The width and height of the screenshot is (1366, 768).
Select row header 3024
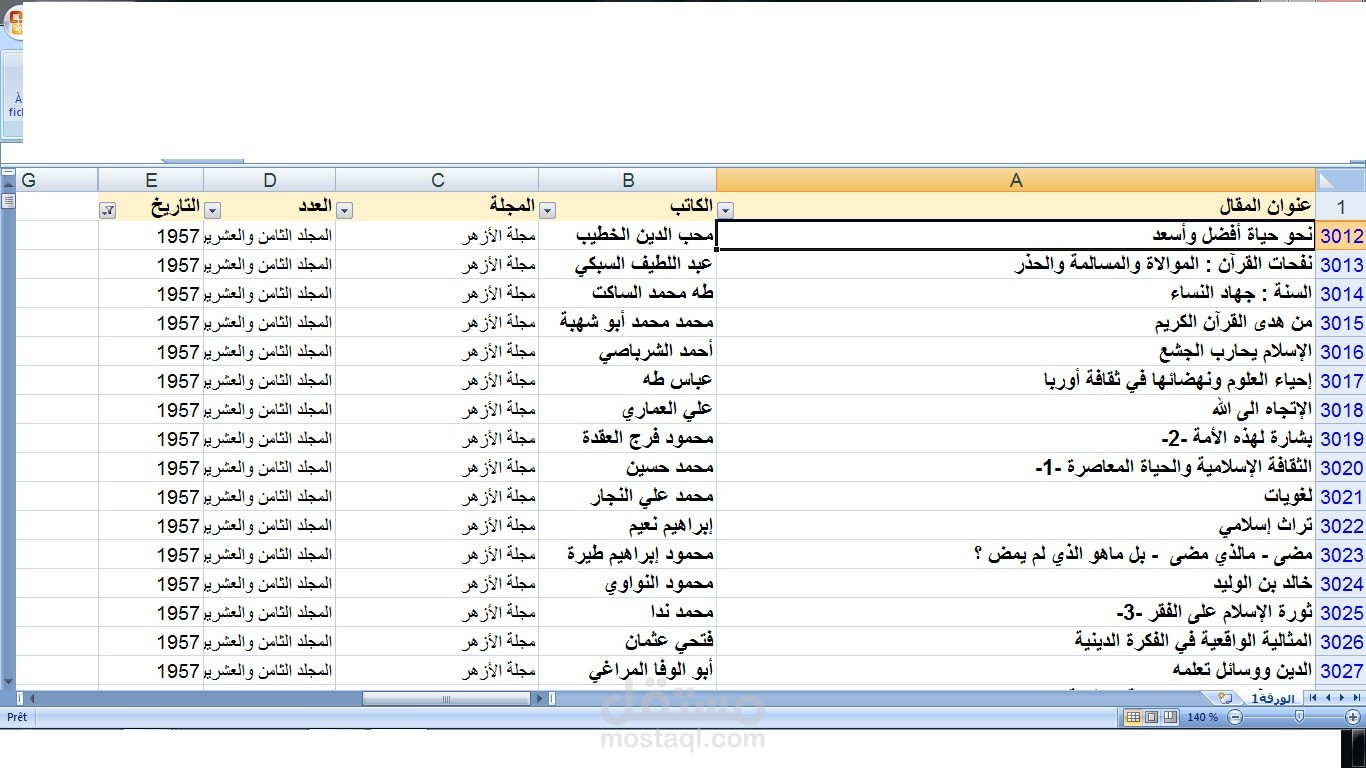tap(1341, 584)
